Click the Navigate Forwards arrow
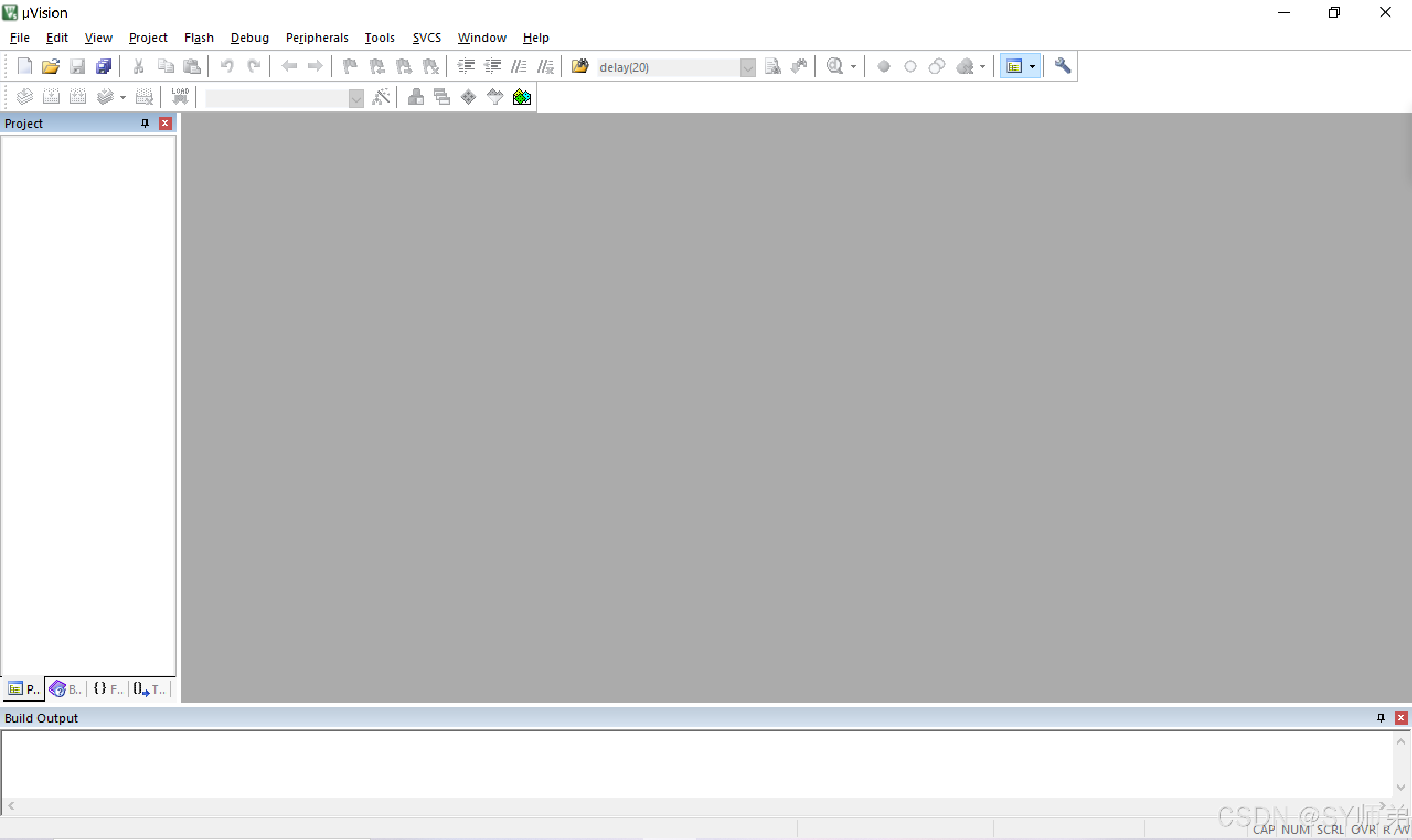 [316, 66]
